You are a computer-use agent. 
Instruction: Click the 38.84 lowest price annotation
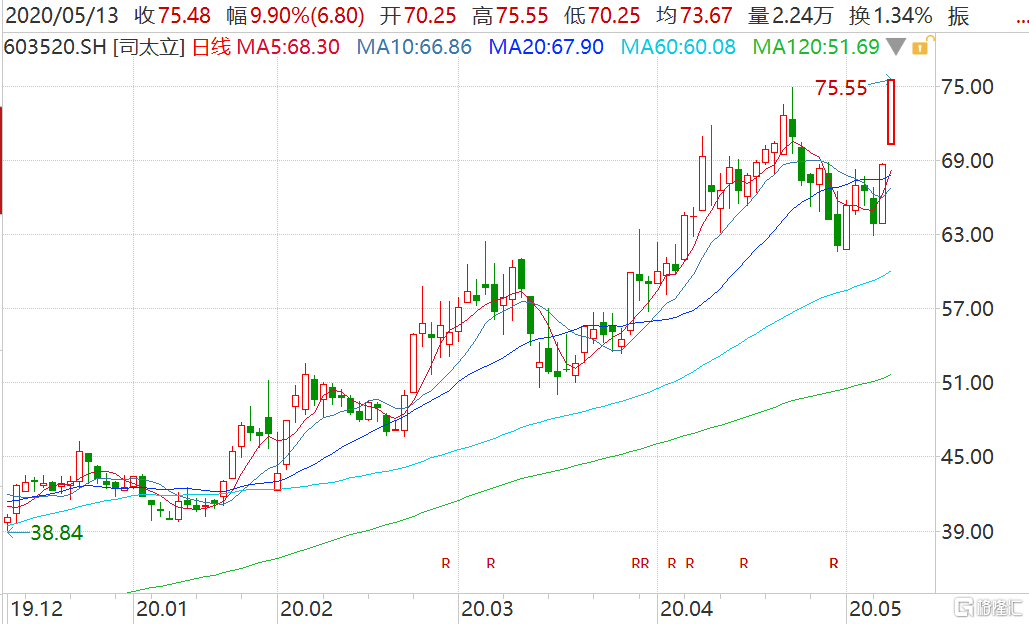56,533
